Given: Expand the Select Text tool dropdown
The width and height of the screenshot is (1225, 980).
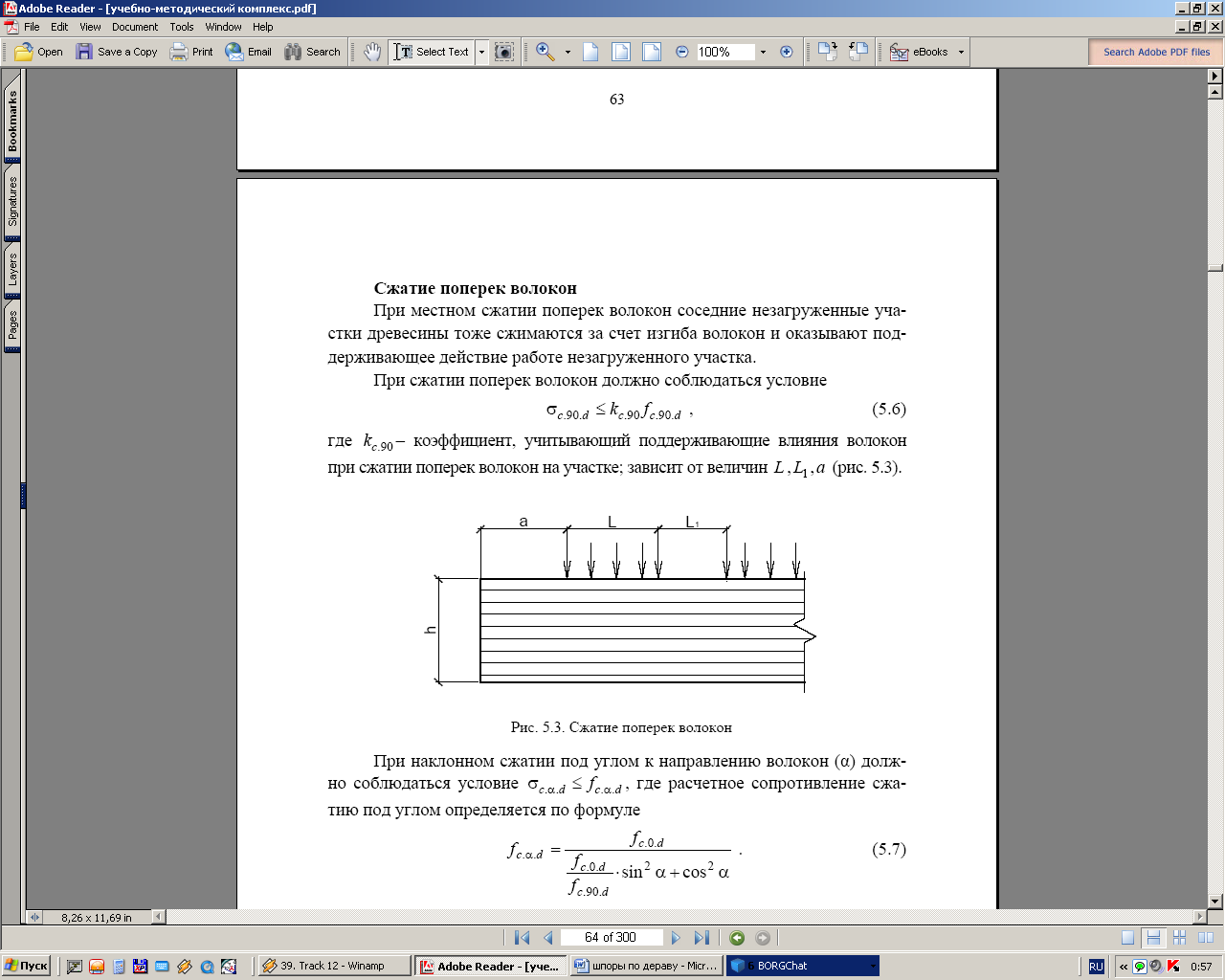Looking at the screenshot, I should tap(481, 52).
